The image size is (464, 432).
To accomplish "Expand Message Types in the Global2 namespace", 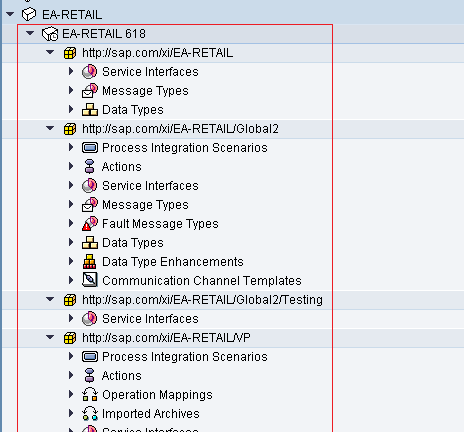I will (x=71, y=204).
